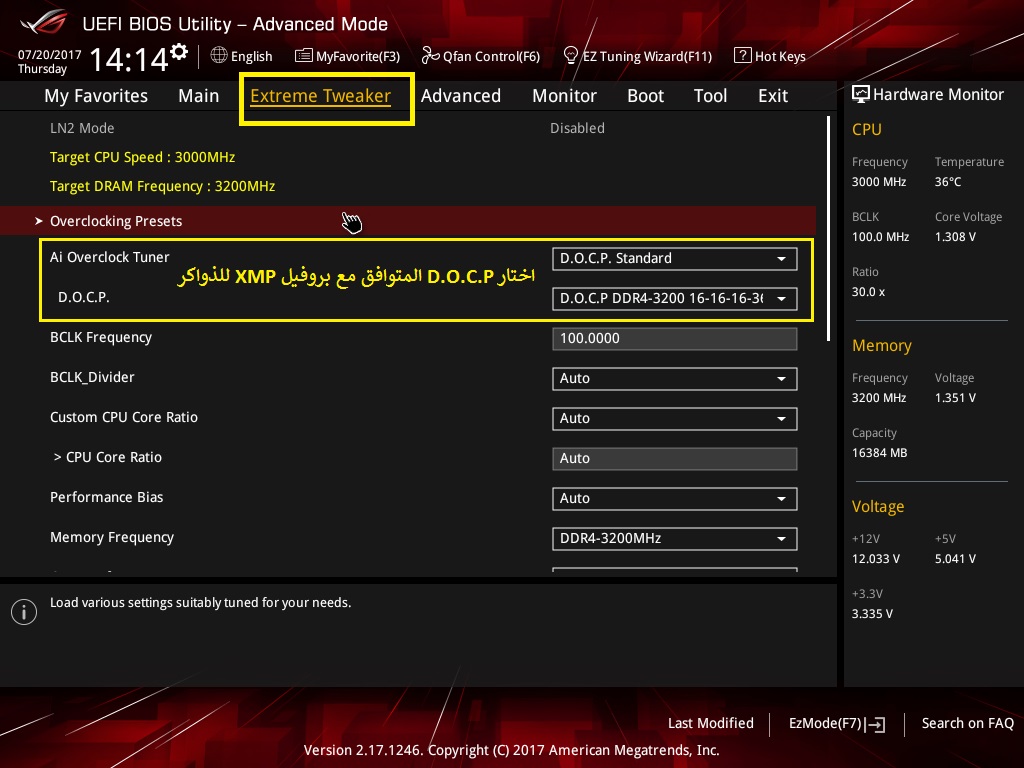
Task: Click the Custom CPU Core Ratio label
Action: 124,417
